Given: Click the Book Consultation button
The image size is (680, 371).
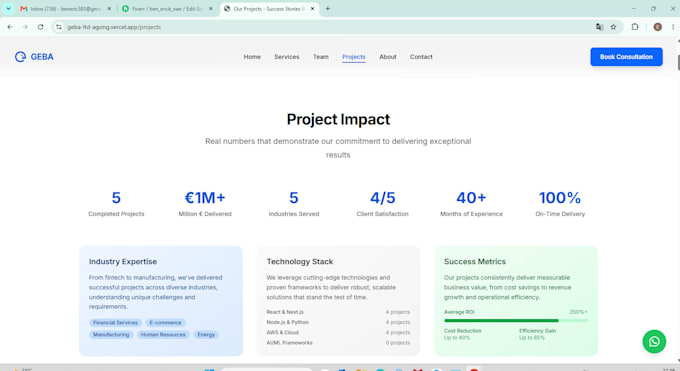Looking at the screenshot, I should [x=626, y=57].
